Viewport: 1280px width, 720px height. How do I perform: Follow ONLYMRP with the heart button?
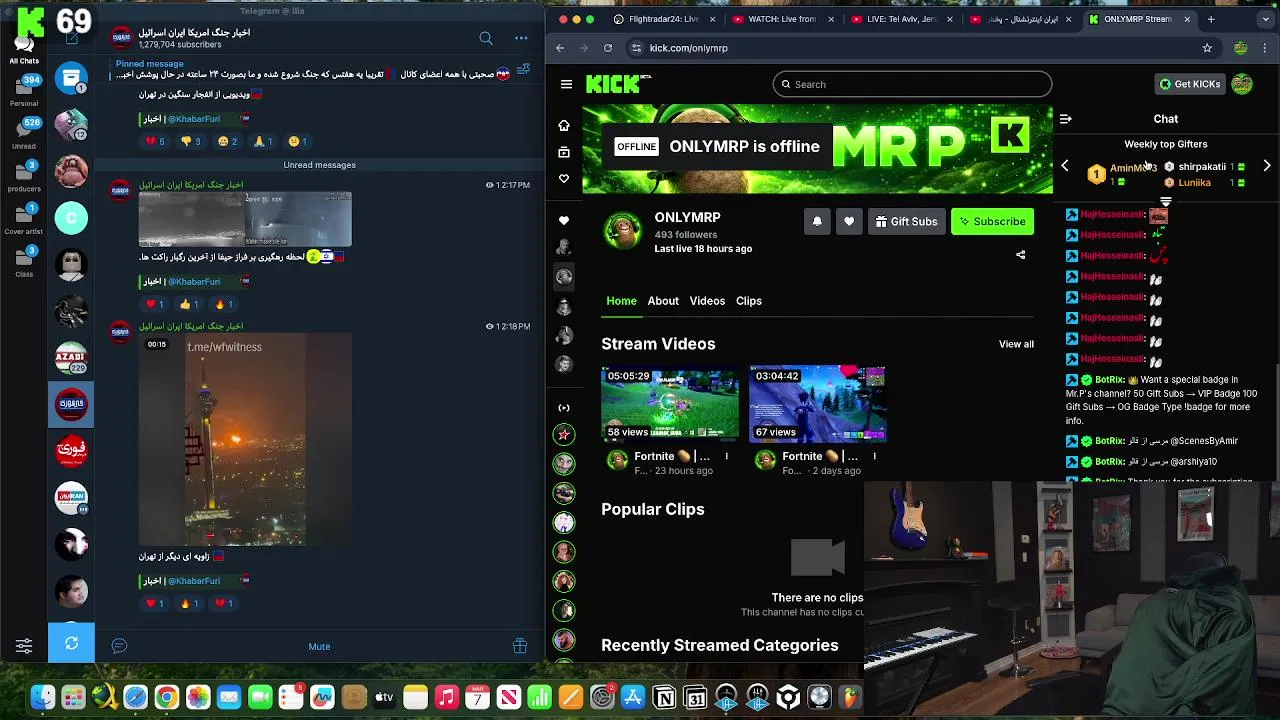click(x=849, y=221)
